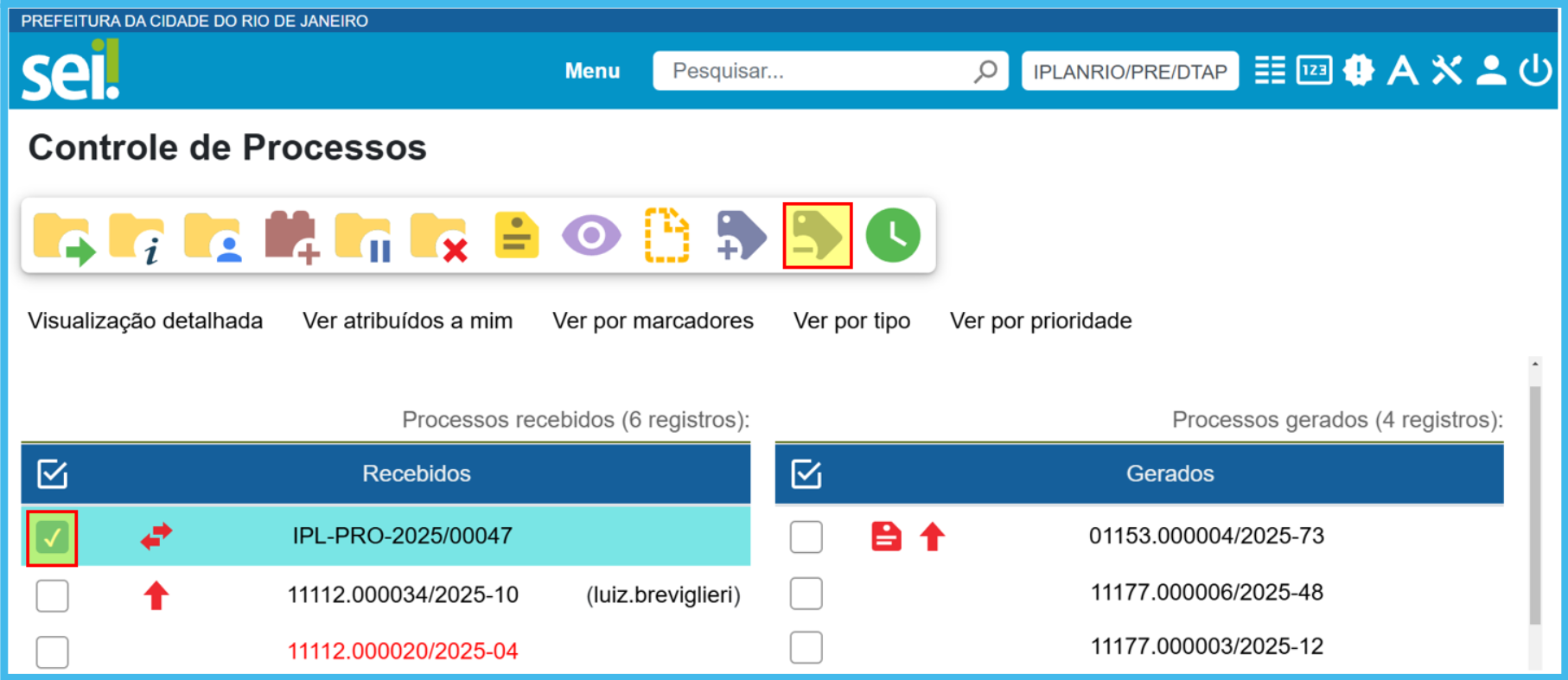Tick checkbox for process 01153.000004/2025-73
This screenshot has height=680, width=1568.
(x=806, y=537)
